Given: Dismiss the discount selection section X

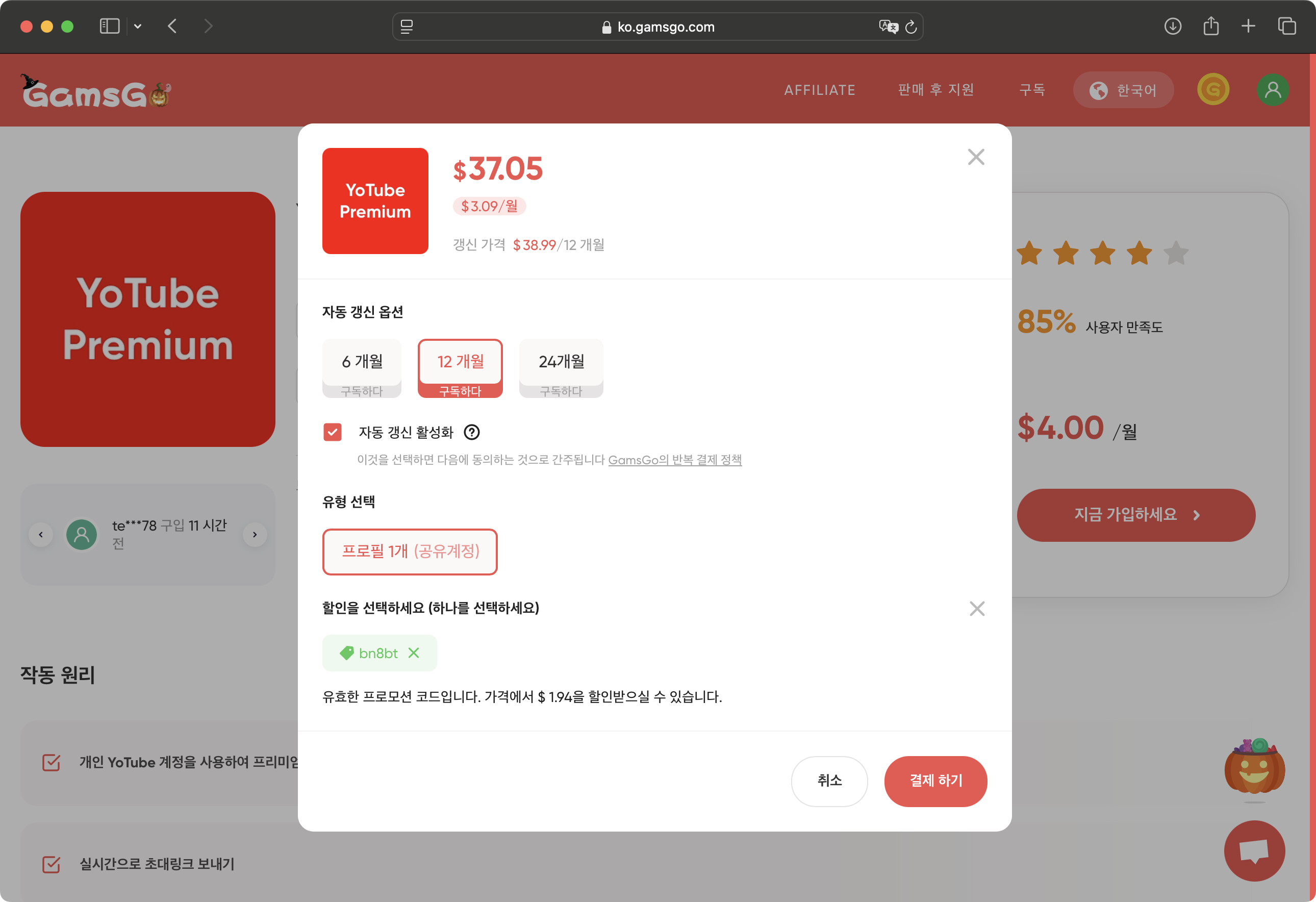Looking at the screenshot, I should 977,609.
